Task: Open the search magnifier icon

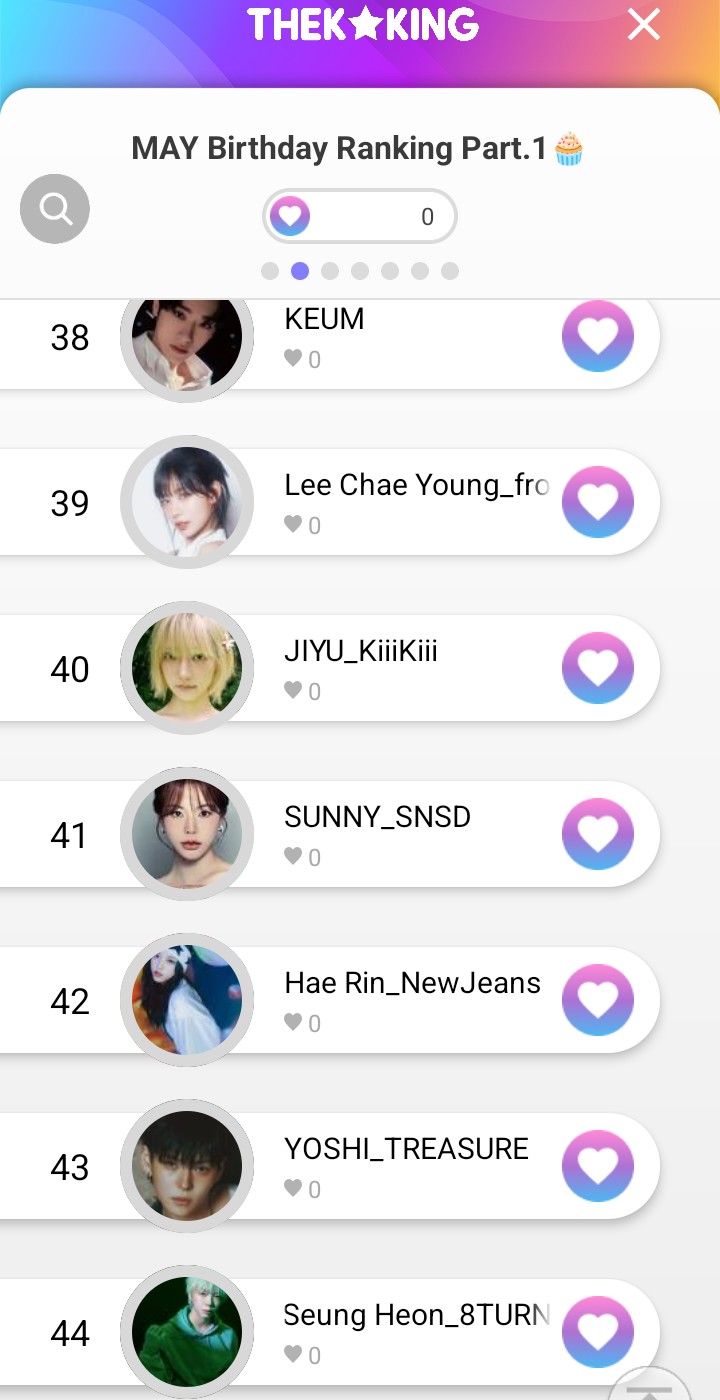Action: tap(55, 209)
